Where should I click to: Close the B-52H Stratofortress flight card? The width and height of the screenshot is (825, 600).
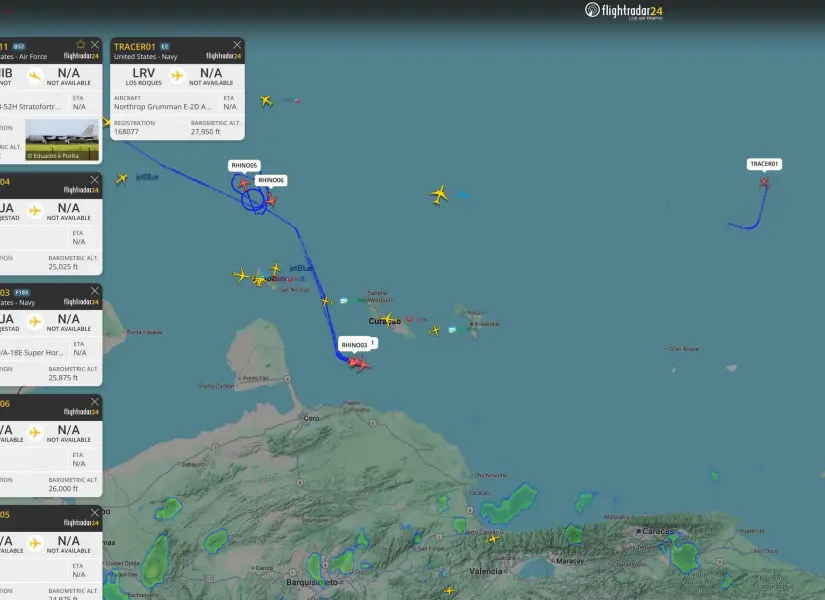[x=95, y=45]
